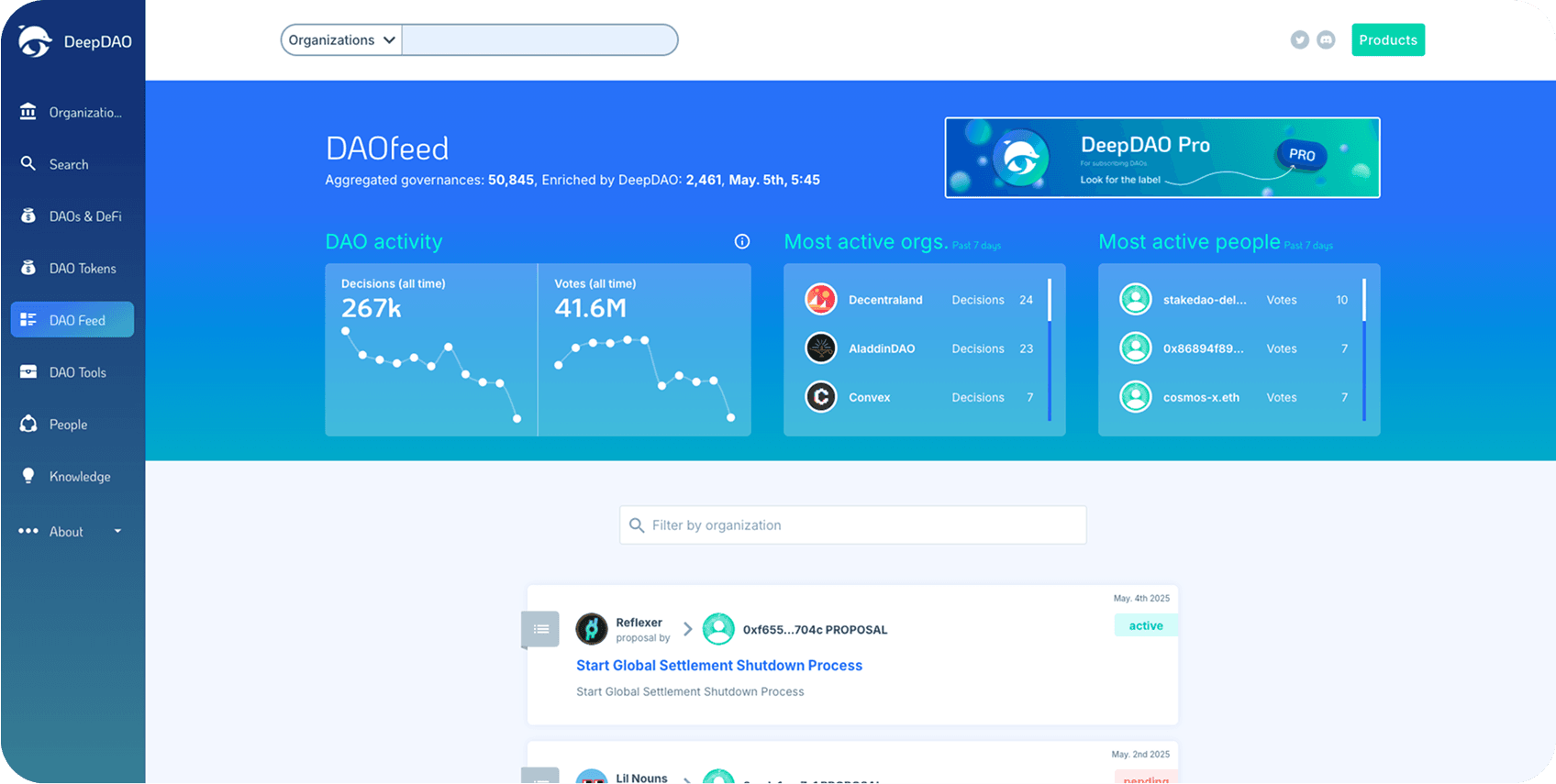Click the Decentraland logo icon
1556x784 pixels.
[821, 299]
